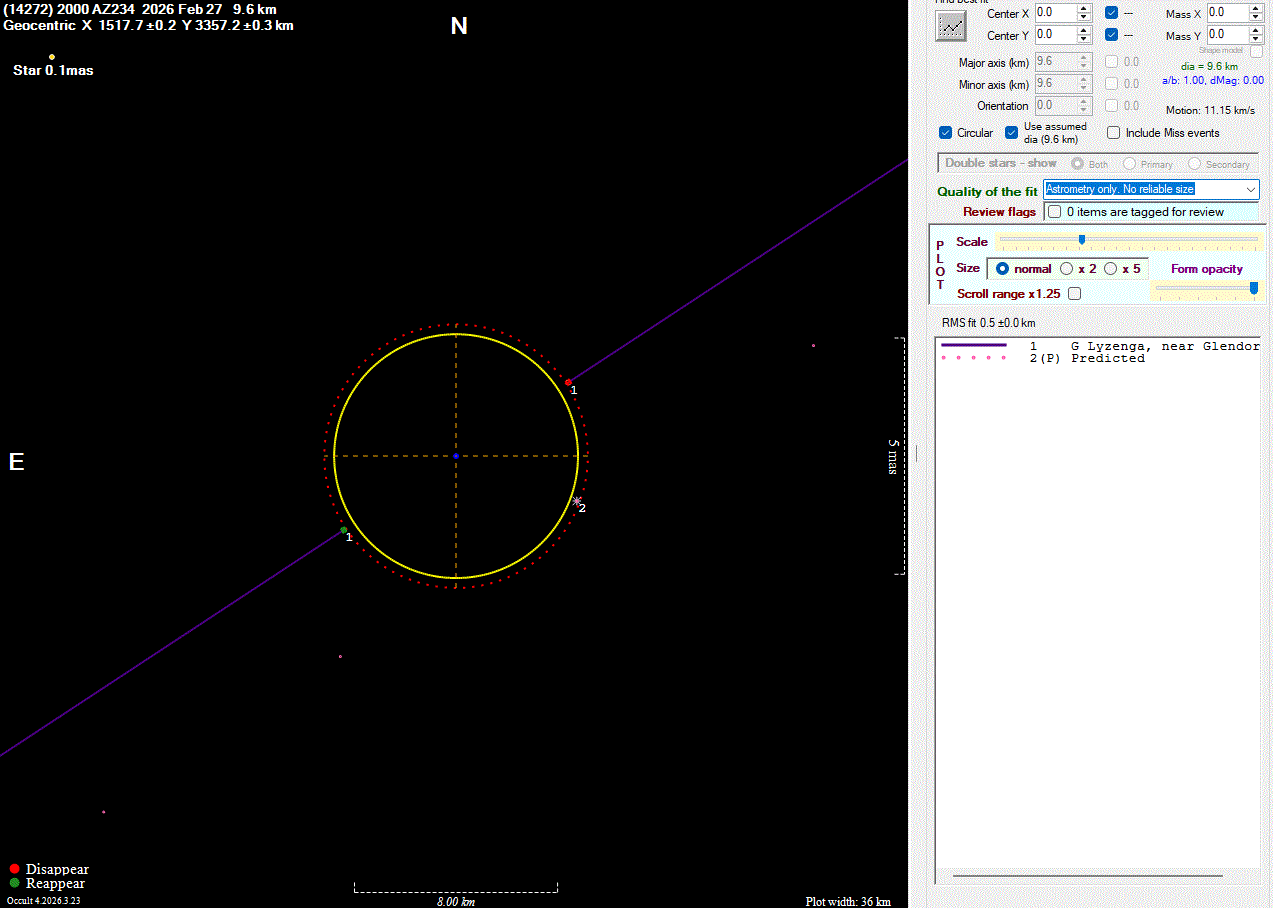Click the red disappear point on chord 1
This screenshot has height=908, width=1273.
[x=568, y=382]
